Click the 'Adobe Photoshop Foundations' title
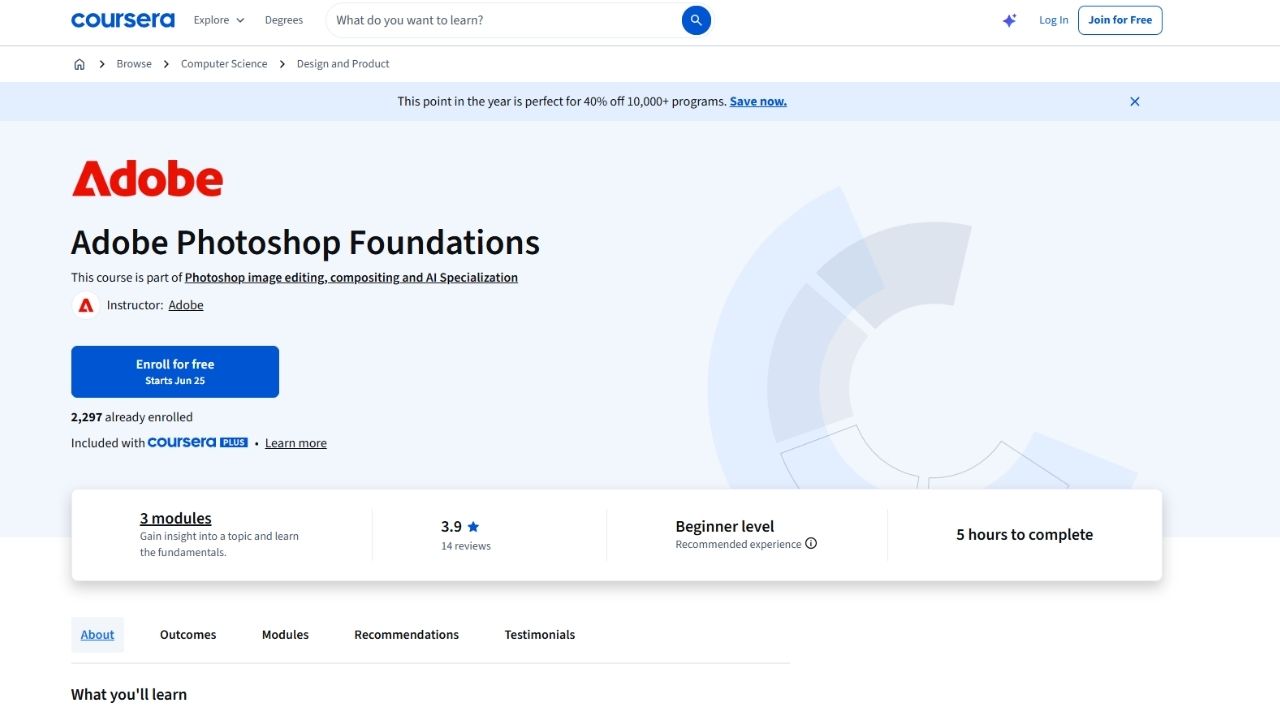Viewport: 1280px width, 720px height. (305, 242)
